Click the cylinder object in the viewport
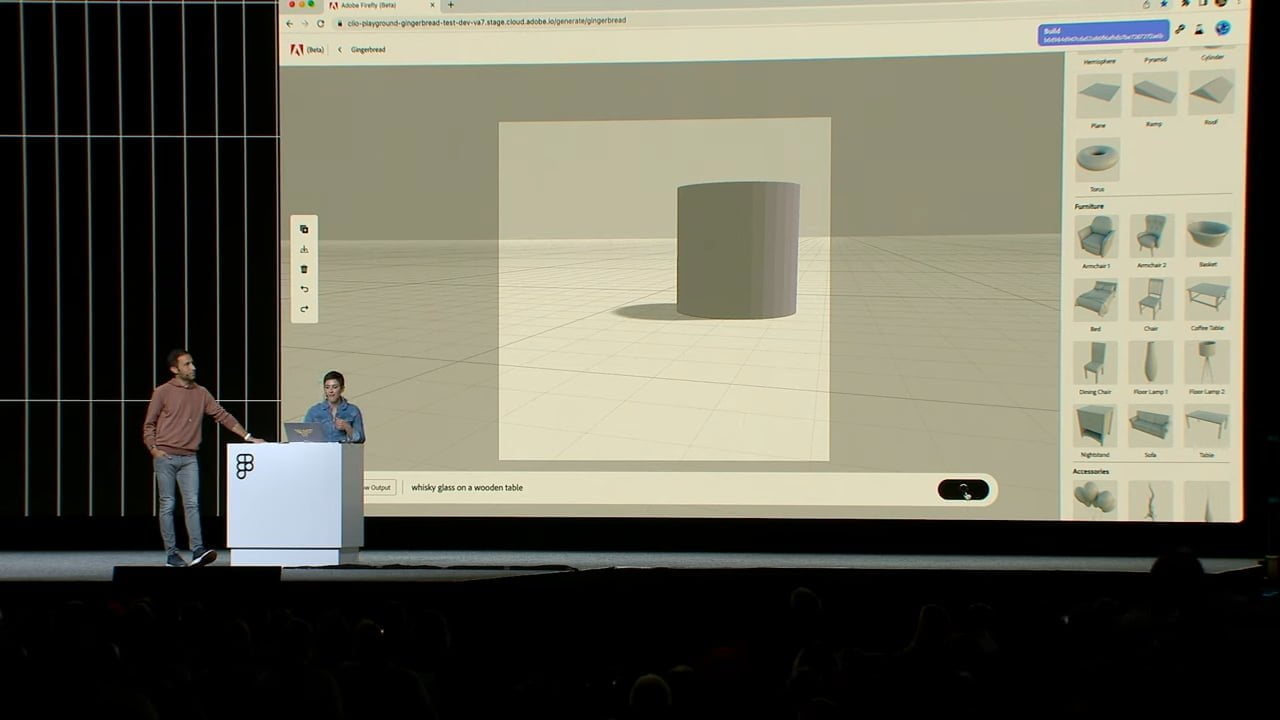Viewport: 1280px width, 720px height. 738,250
